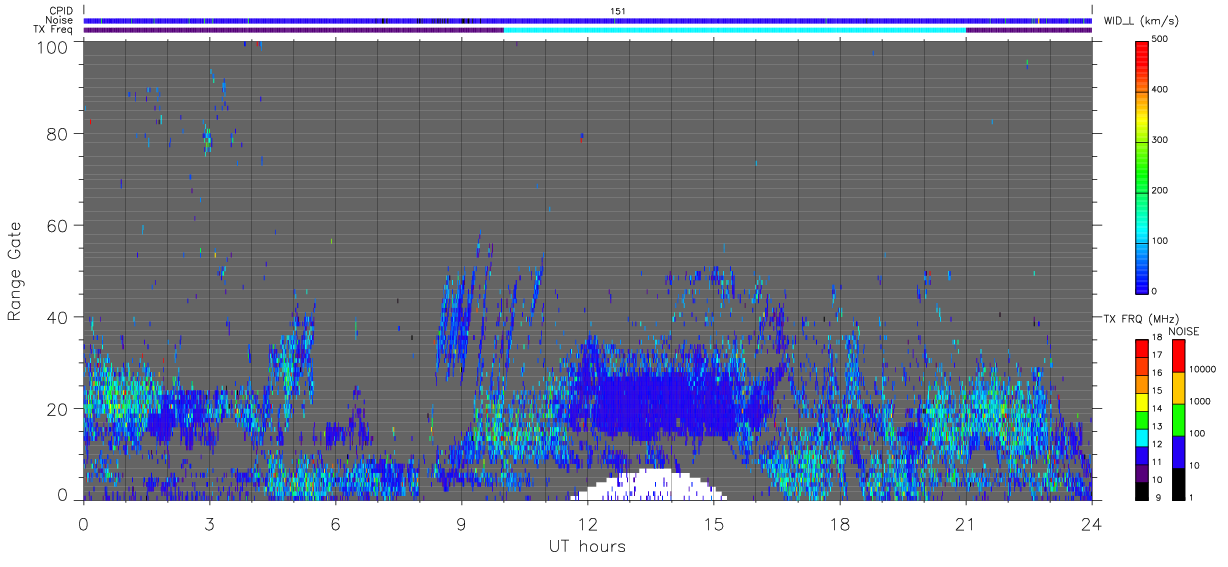Click the WID⊥ (km/s) colorbar title

click(1143, 21)
